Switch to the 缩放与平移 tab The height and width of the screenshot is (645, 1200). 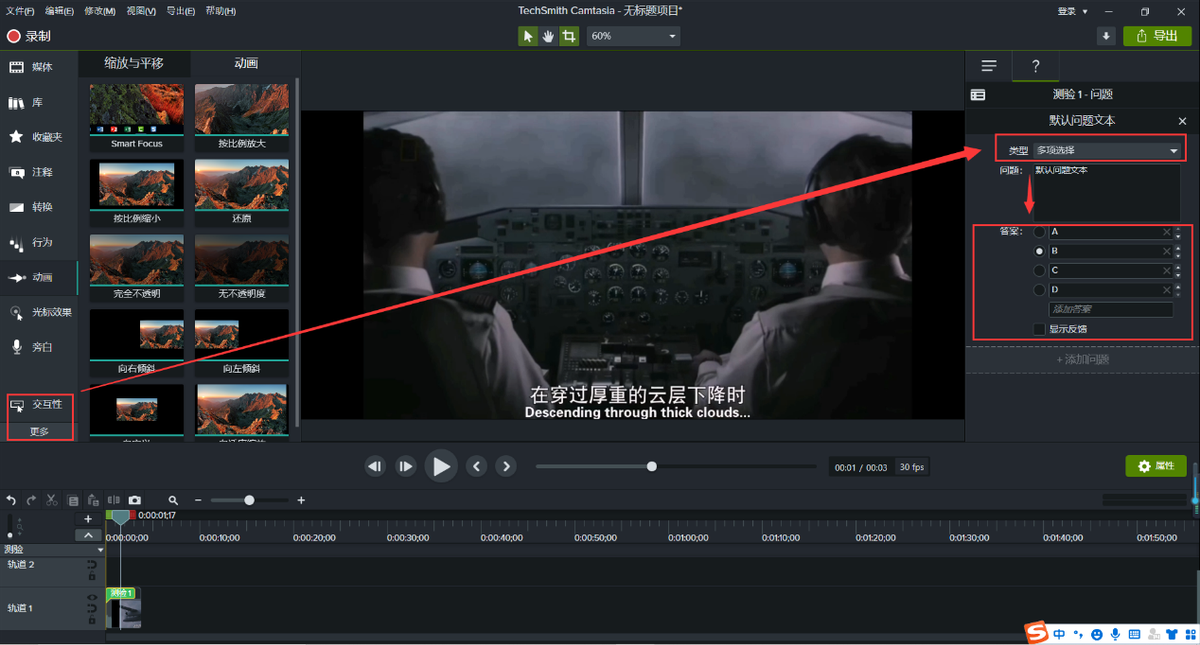click(x=134, y=63)
